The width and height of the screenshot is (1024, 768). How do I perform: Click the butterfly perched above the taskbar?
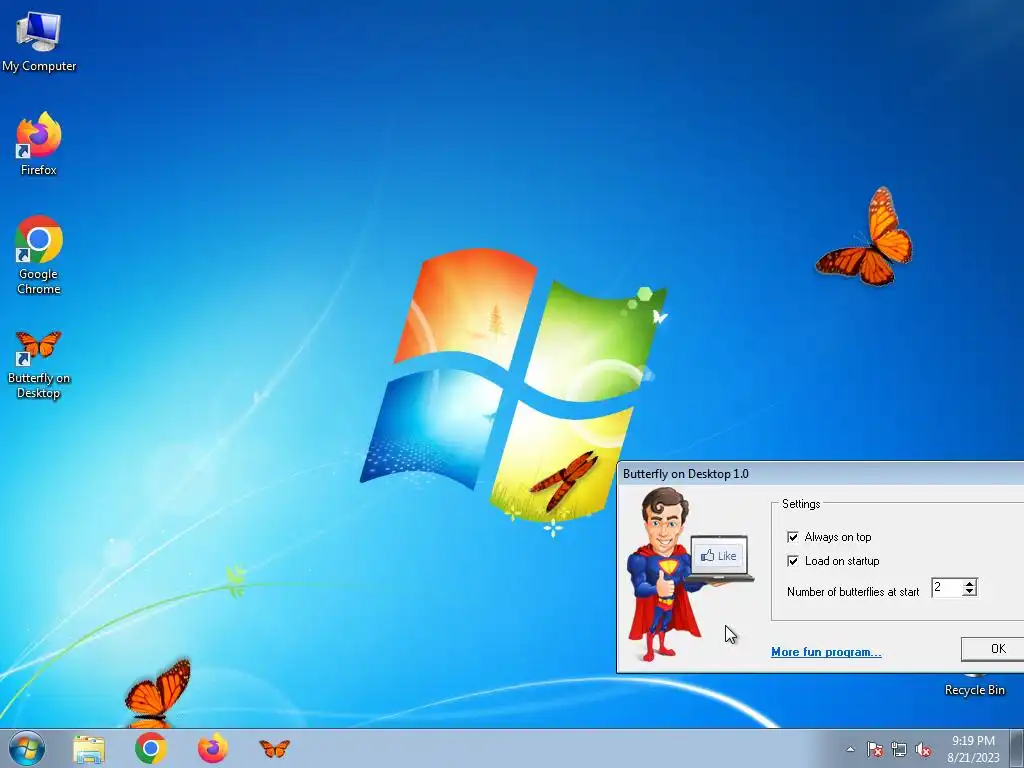pyautogui.click(x=157, y=692)
